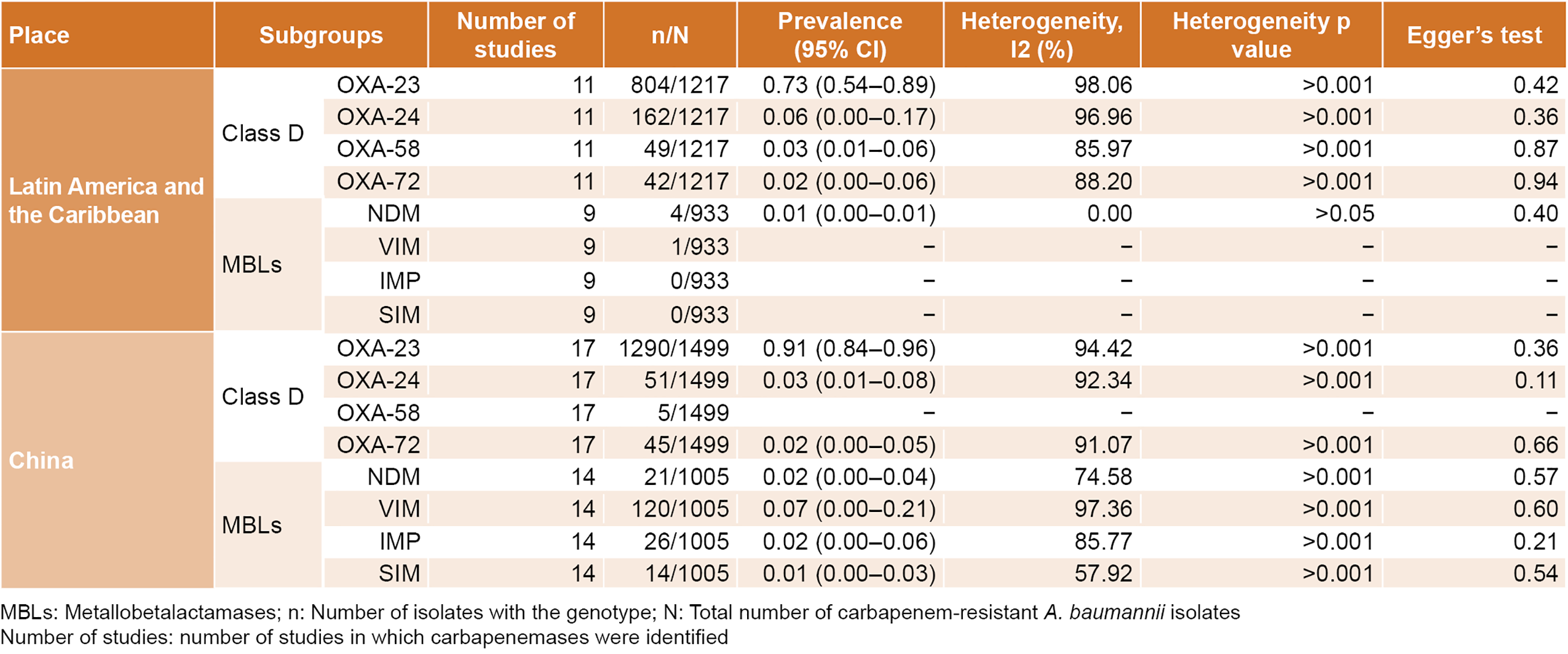Click the Heterogeneity, I2 (%) header
The image size is (1568, 654).
click(1042, 35)
